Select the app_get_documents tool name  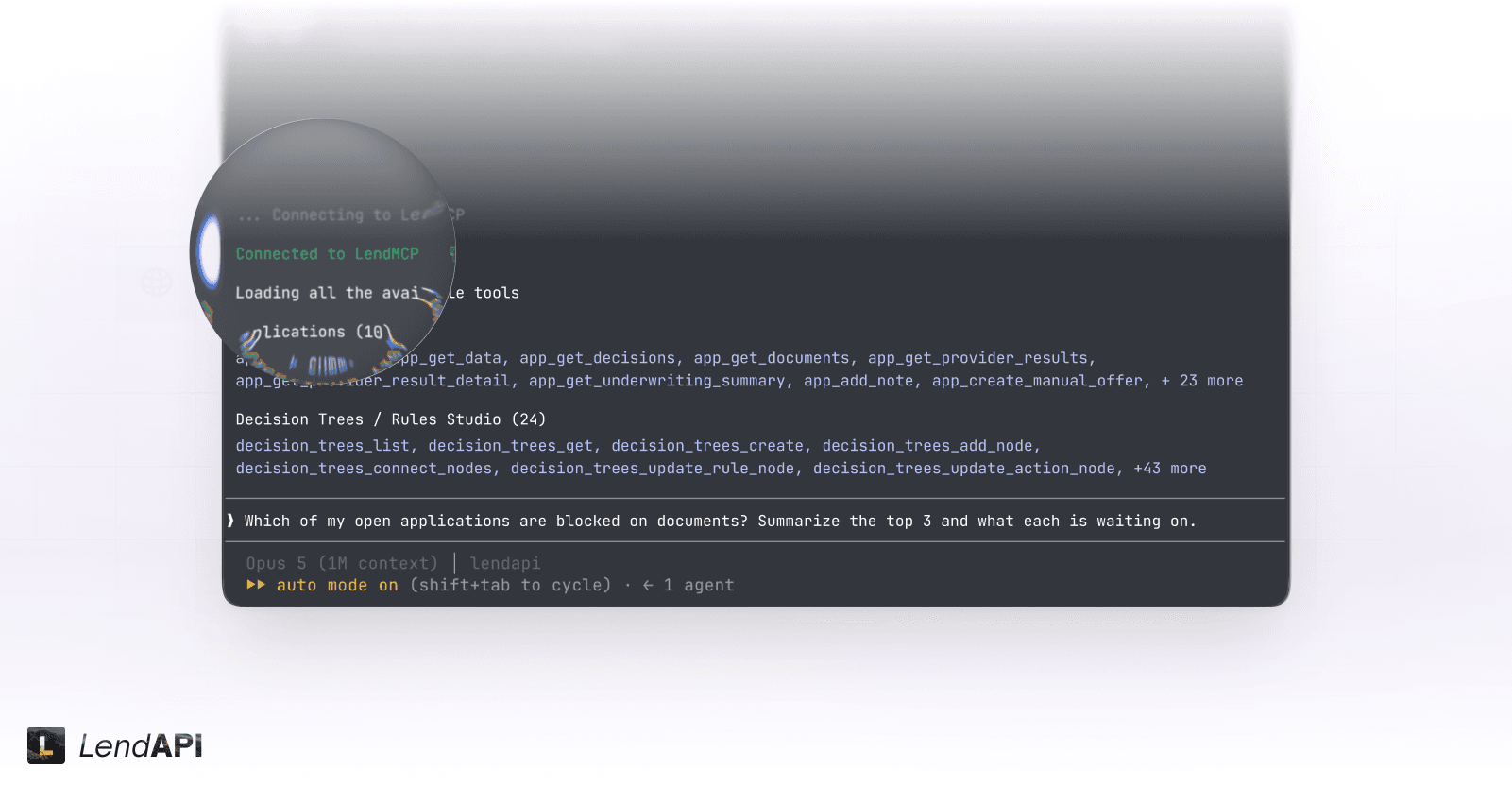click(x=772, y=358)
